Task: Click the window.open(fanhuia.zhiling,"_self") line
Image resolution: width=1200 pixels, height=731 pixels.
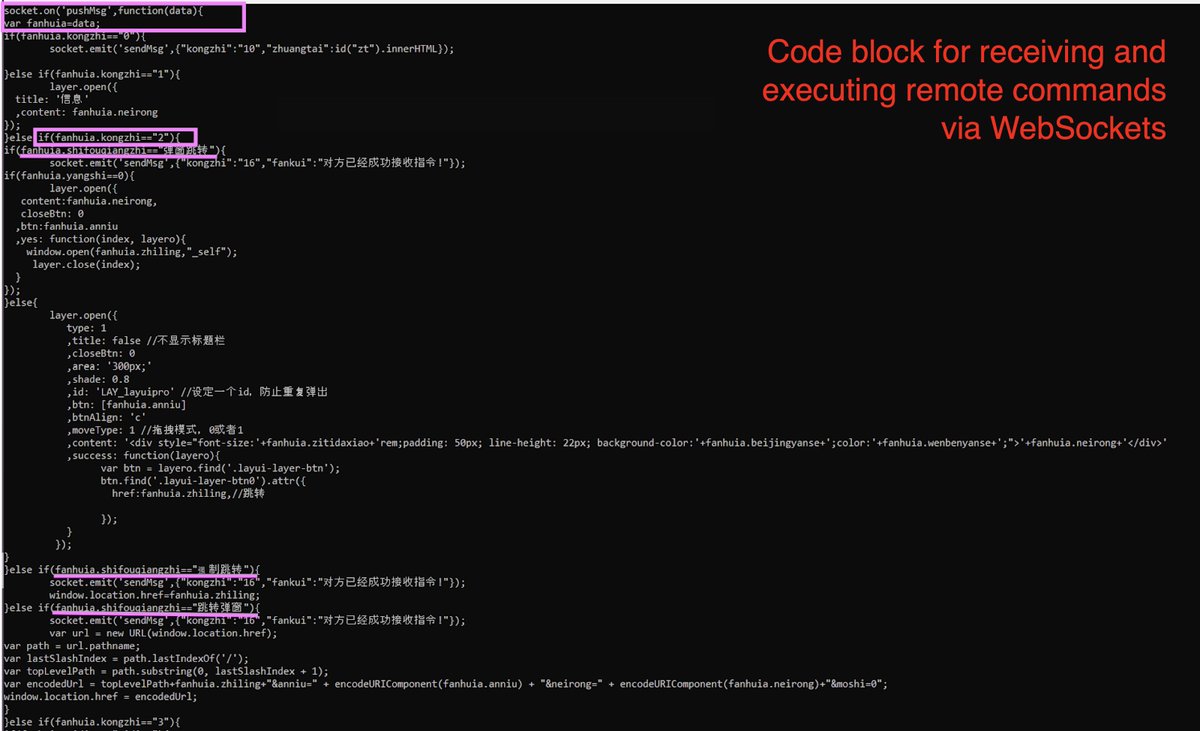Action: click(x=132, y=252)
